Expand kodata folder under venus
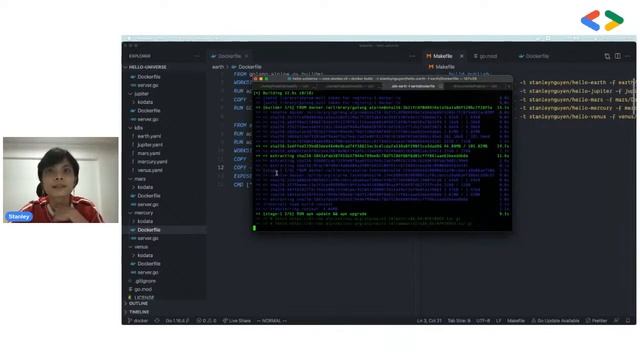 (145, 256)
